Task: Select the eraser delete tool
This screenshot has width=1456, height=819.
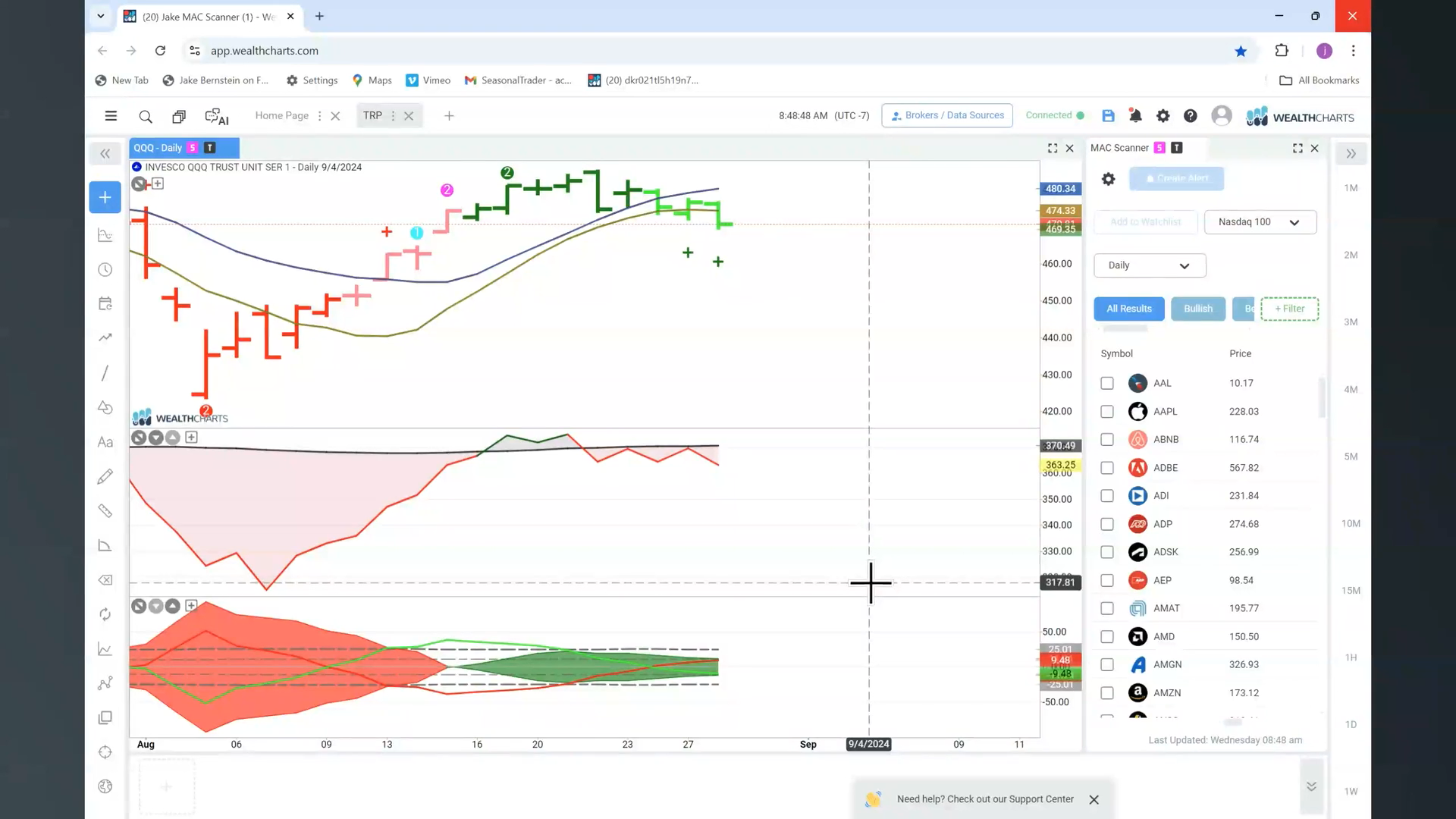Action: click(x=105, y=580)
